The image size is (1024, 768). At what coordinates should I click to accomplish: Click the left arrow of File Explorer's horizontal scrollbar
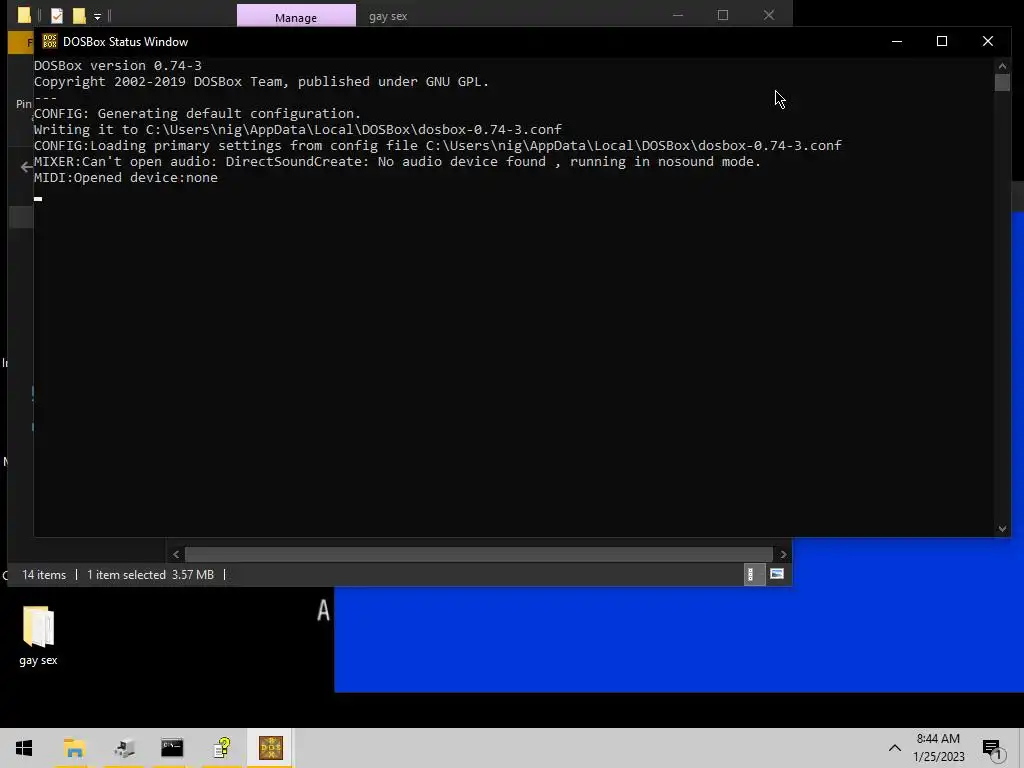pos(176,554)
